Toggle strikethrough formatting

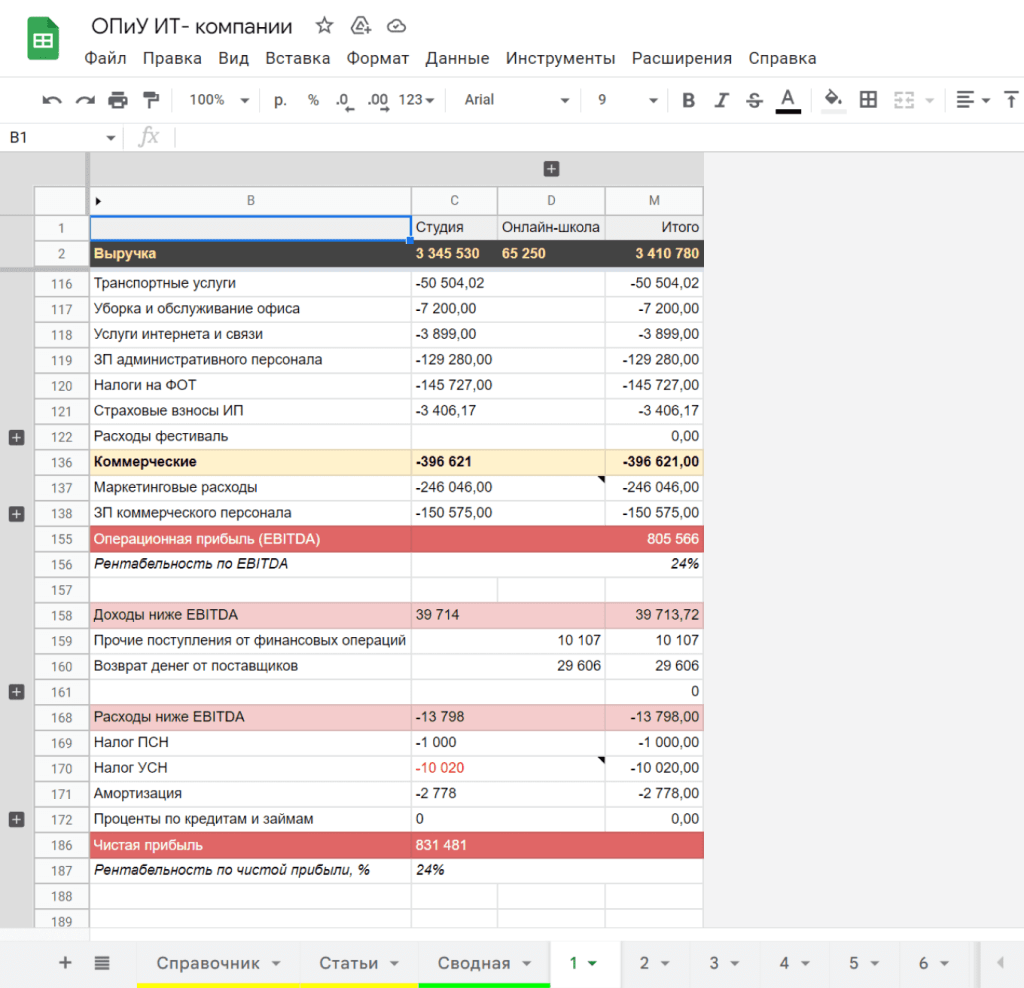click(754, 100)
